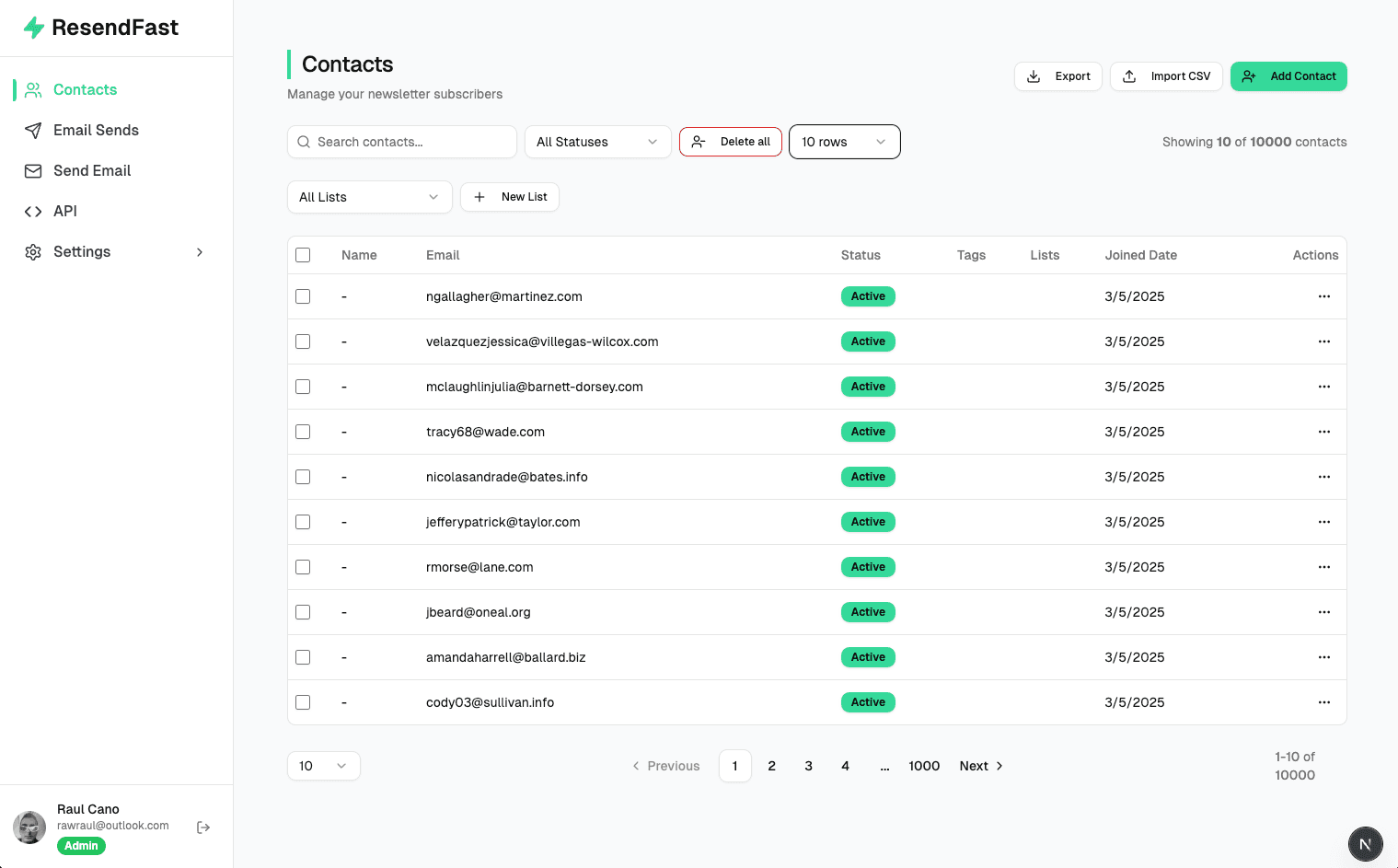Image resolution: width=1398 pixels, height=868 pixels.
Task: Open the All Lists dropdown
Action: tap(369, 197)
